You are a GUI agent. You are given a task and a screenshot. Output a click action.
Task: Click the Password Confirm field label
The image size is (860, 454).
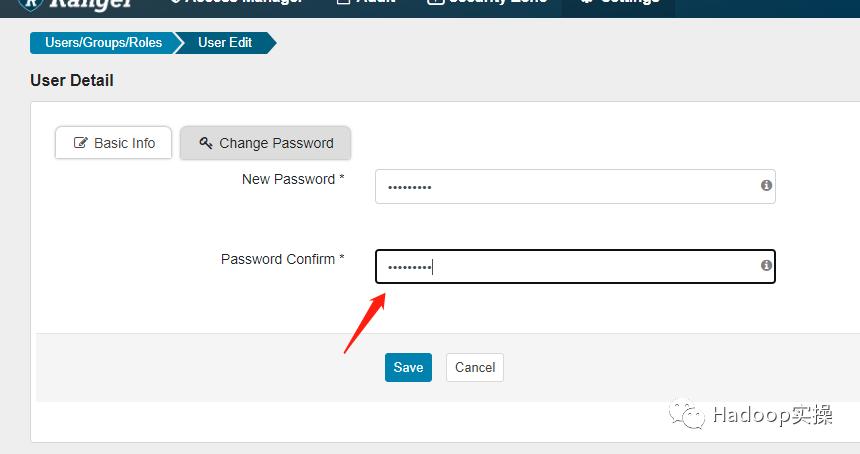(282, 259)
